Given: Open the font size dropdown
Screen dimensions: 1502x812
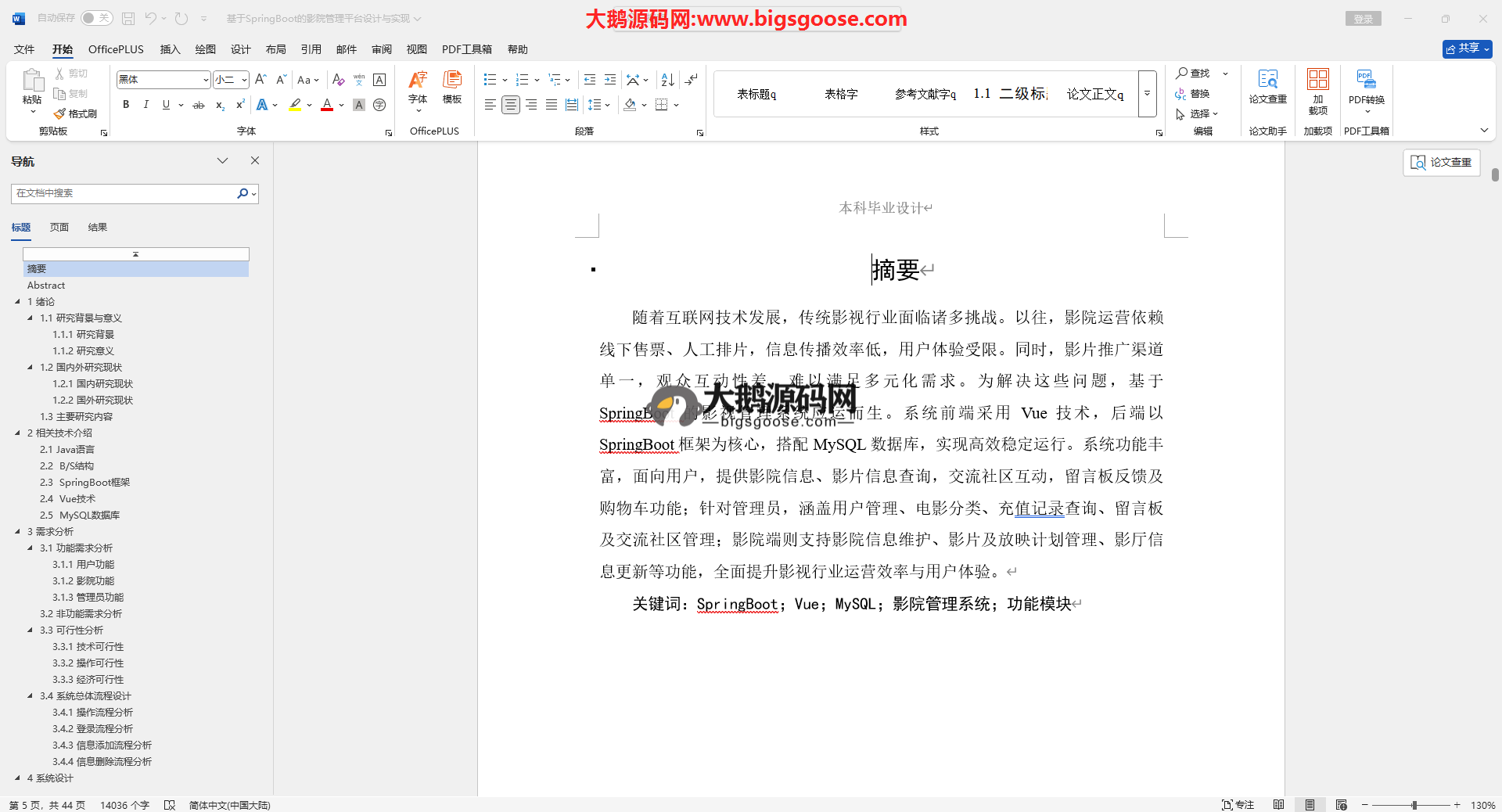Looking at the screenshot, I should pos(244,80).
